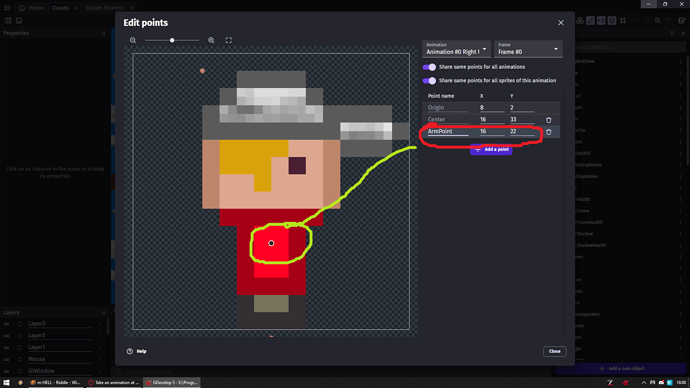This screenshot has width=690, height=388.
Task: Switch to the Clouds (Events) tab
Action: pyautogui.click(x=105, y=8)
